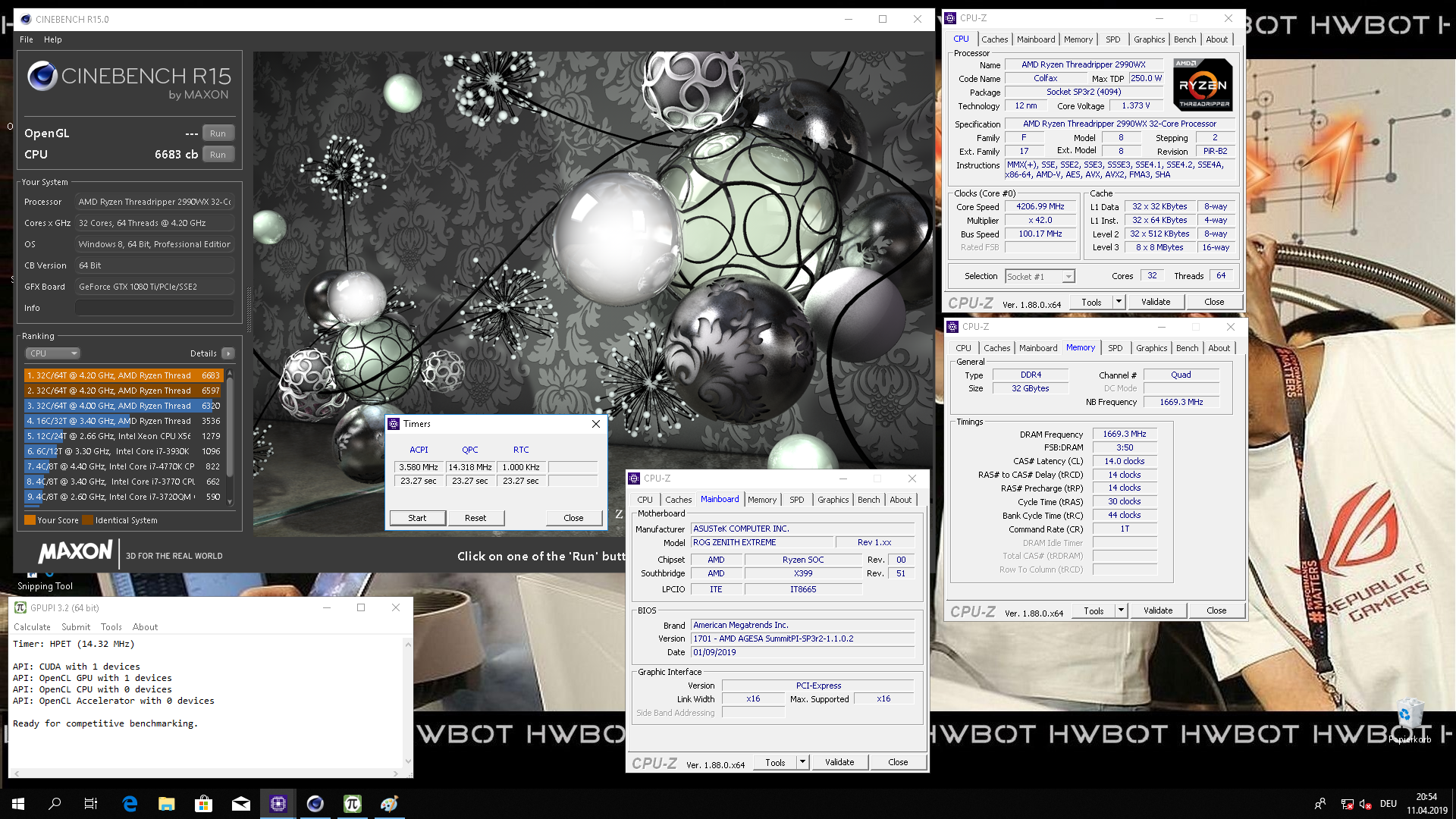This screenshot has height=819, width=1456.
Task: Click AMD Ryzen Threadripper logo in CPU-Z
Action: click(1203, 85)
